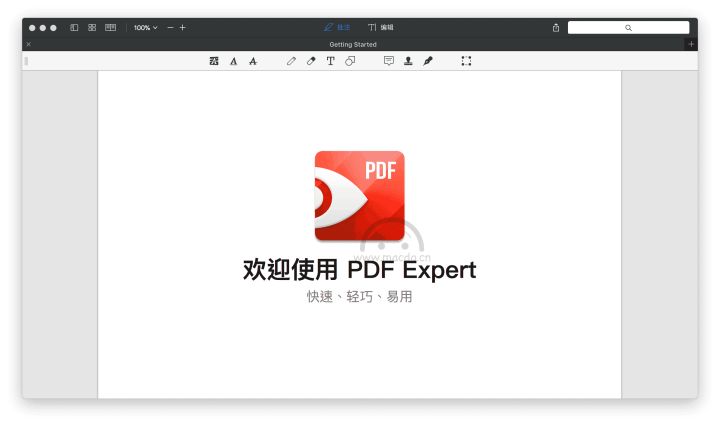
Task: Close the Getting Started tab
Action: click(x=28, y=44)
